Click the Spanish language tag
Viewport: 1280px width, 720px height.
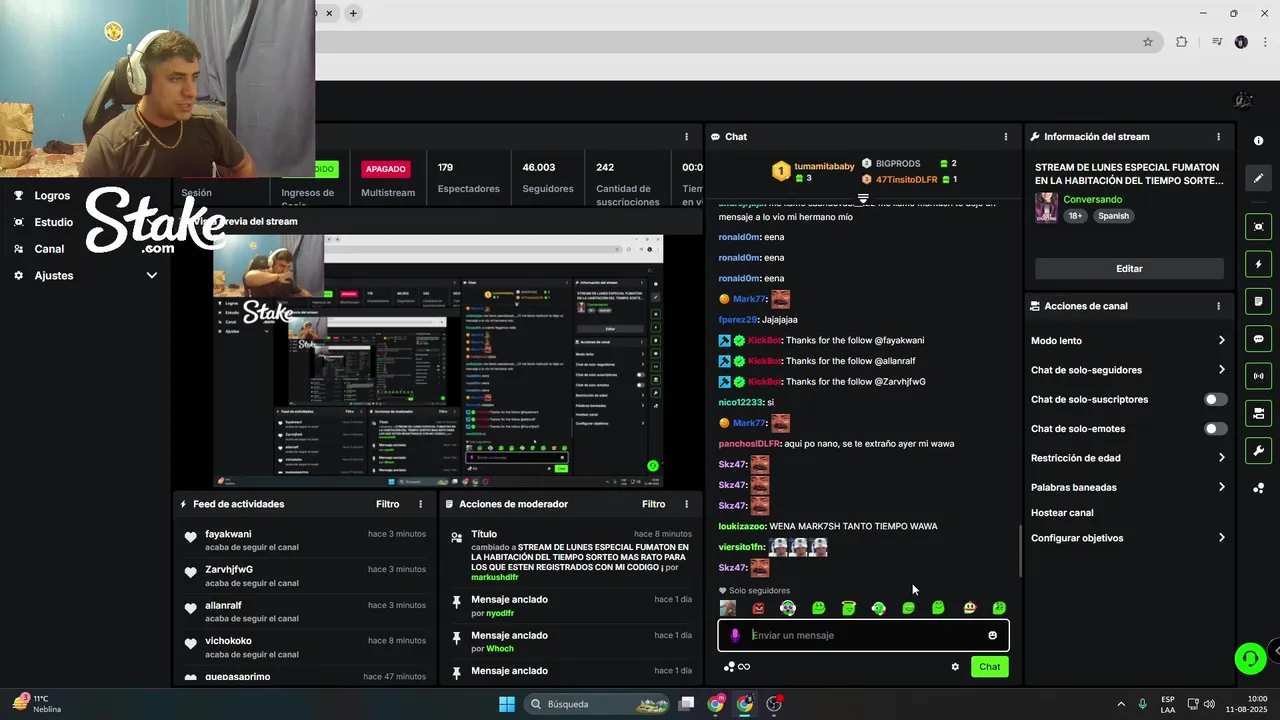[1113, 216]
